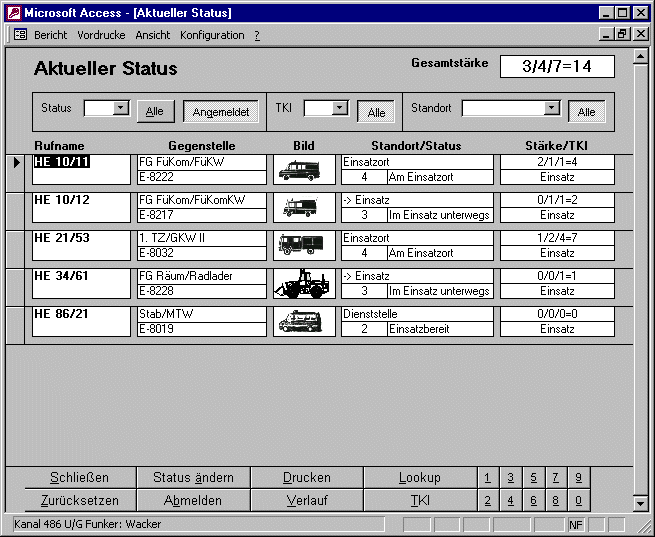
Task: Select the HE 34/61 wheel loader picture
Action: click(304, 284)
